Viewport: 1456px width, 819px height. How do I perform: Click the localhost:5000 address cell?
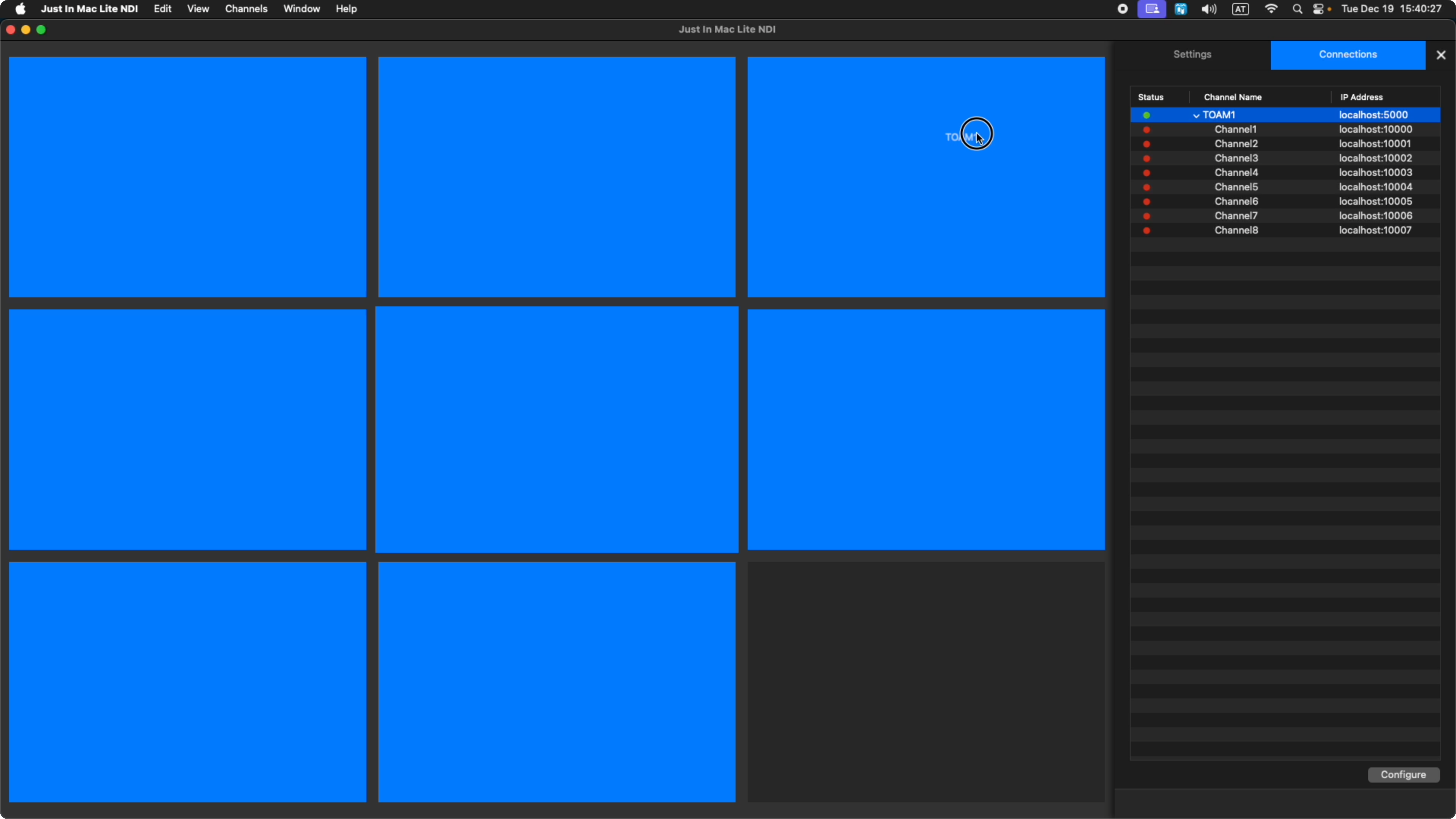pyautogui.click(x=1373, y=115)
